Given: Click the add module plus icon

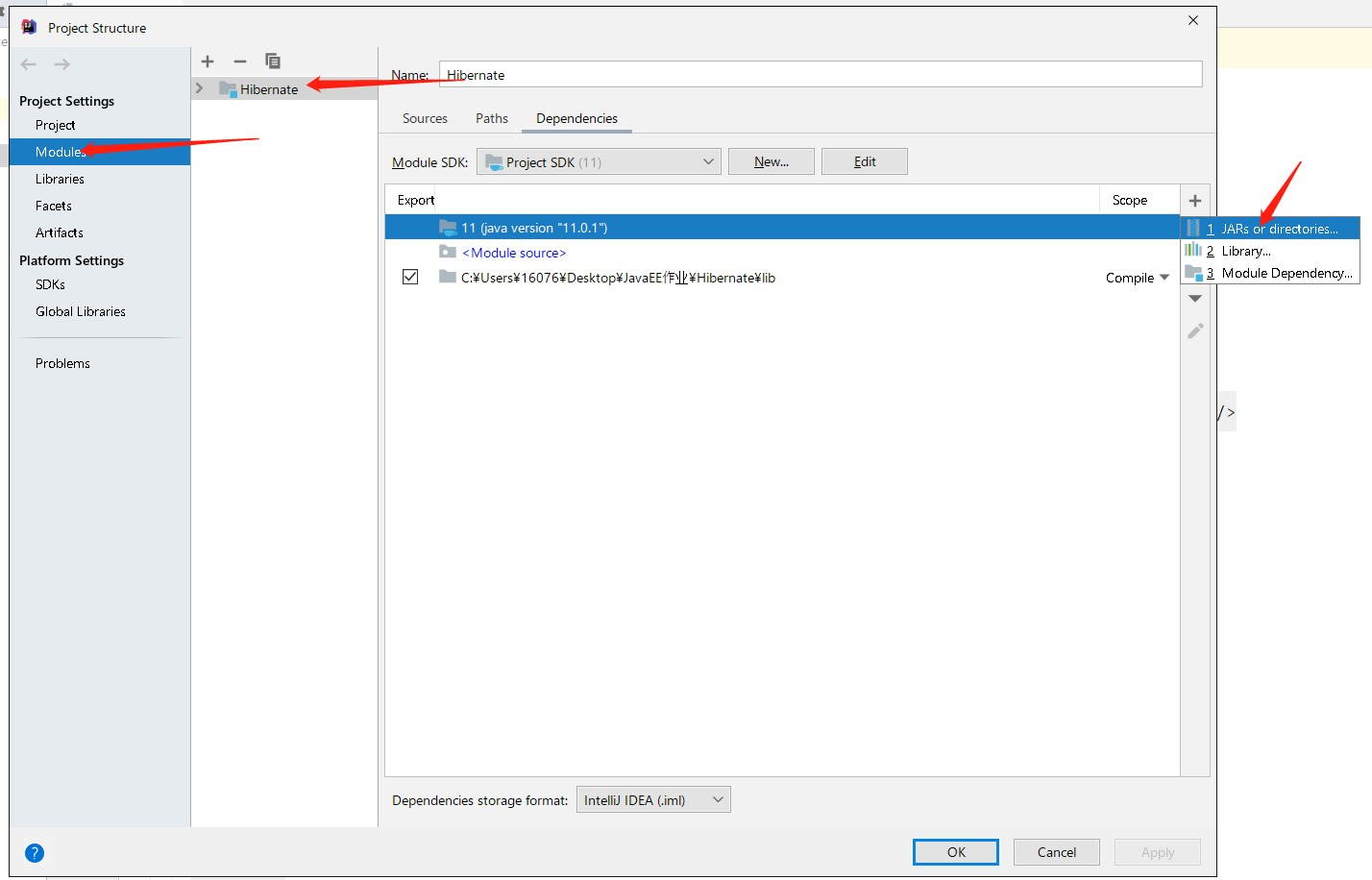Looking at the screenshot, I should click(208, 61).
